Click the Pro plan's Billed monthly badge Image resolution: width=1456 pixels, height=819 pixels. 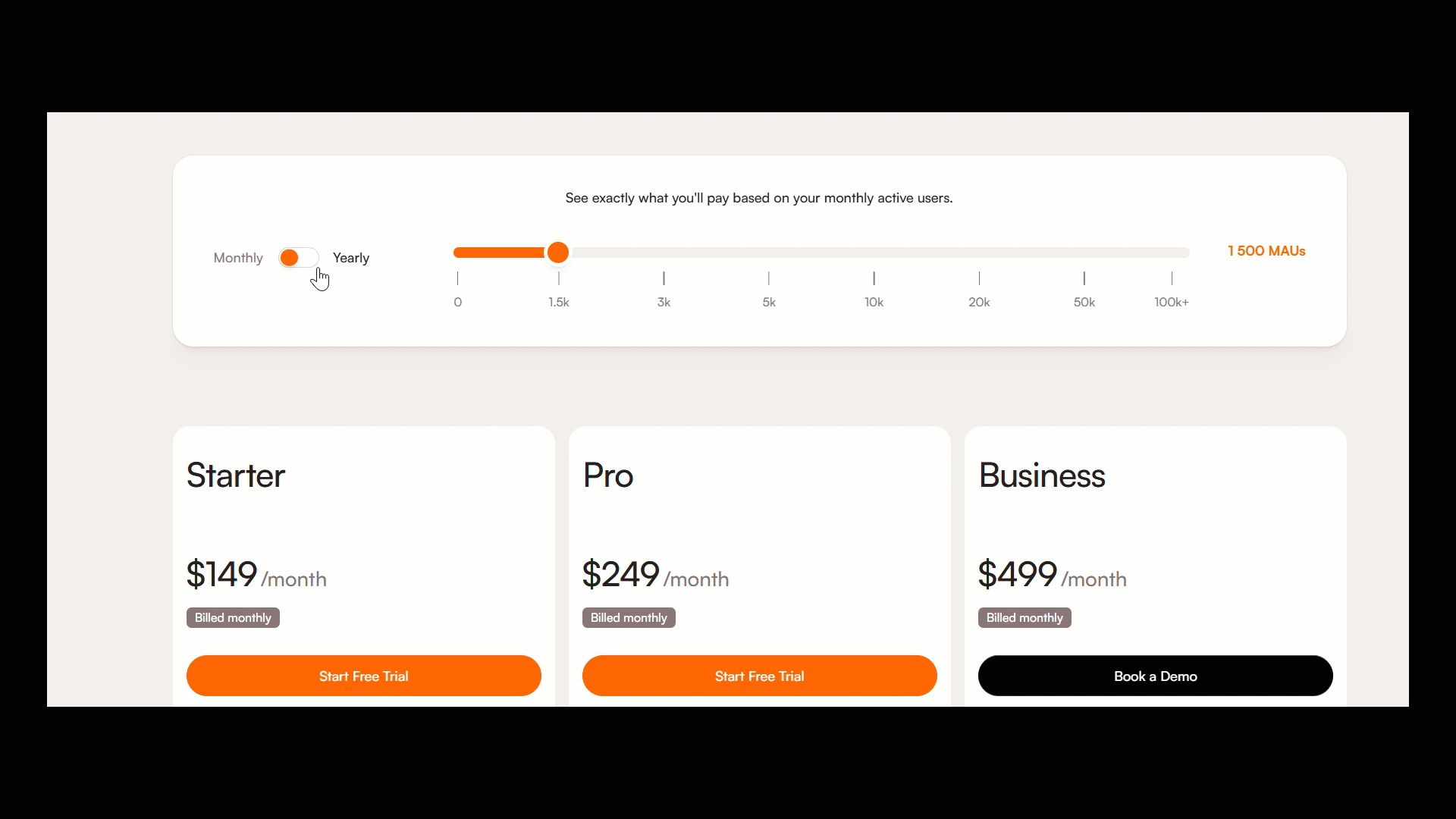pos(629,618)
